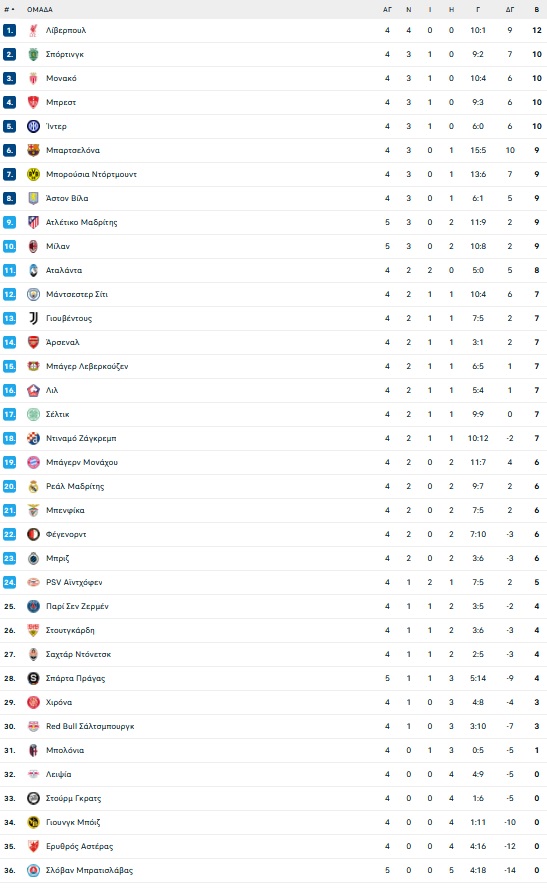This screenshot has width=547, height=888.
Task: Open the Μπάγερν Μονάχου team link
Action: (x=82, y=463)
